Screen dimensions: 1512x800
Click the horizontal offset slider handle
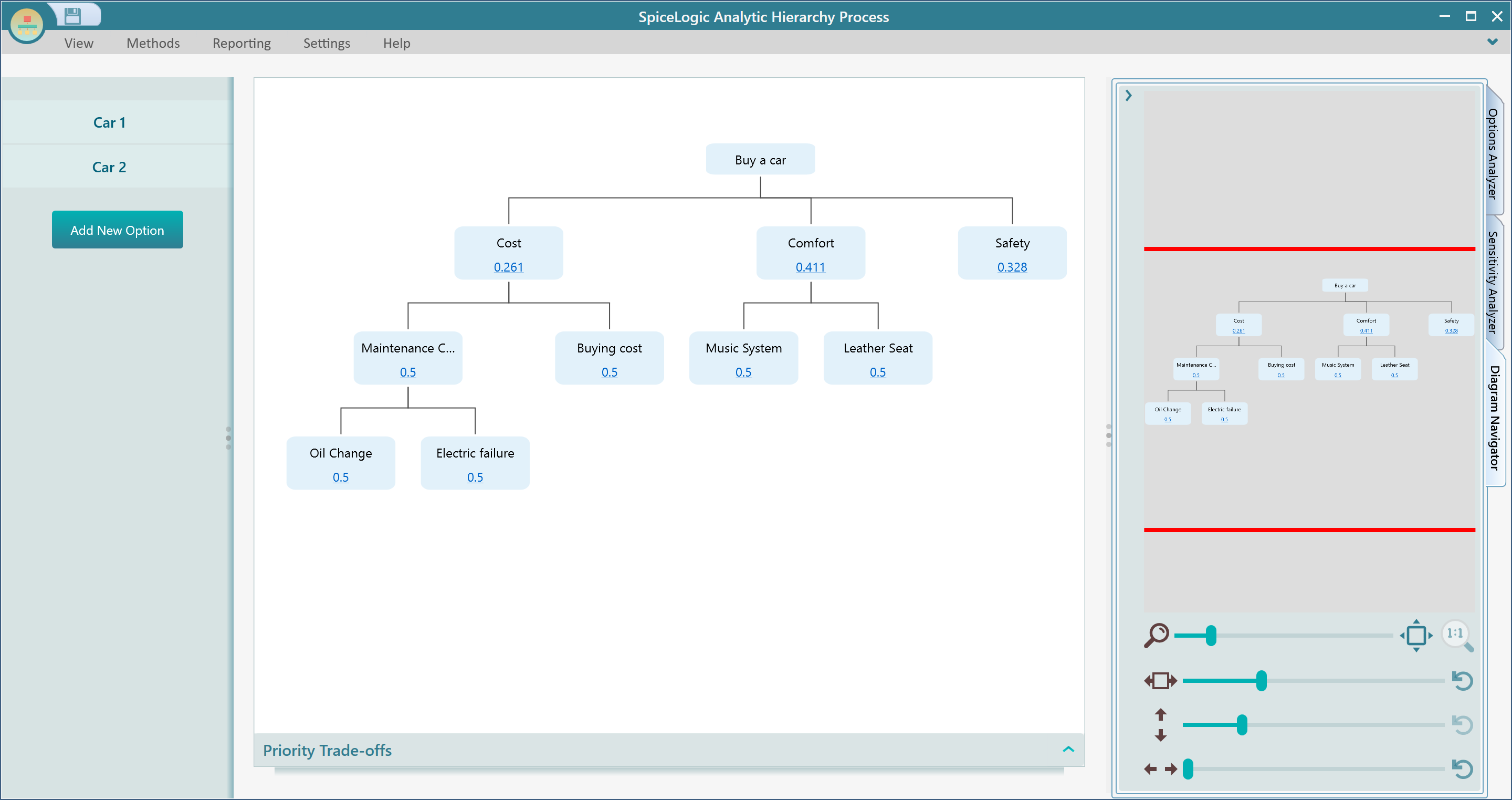point(1188,768)
